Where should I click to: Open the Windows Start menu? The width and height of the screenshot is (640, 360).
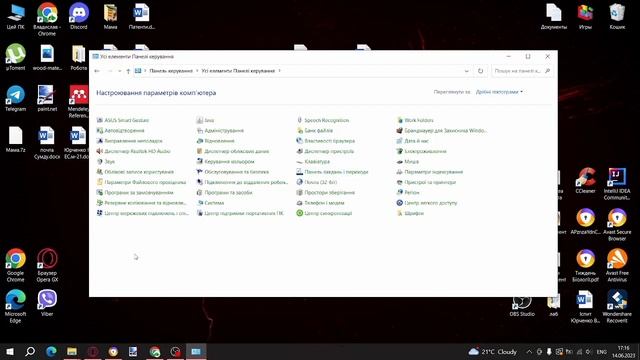pos(10,351)
